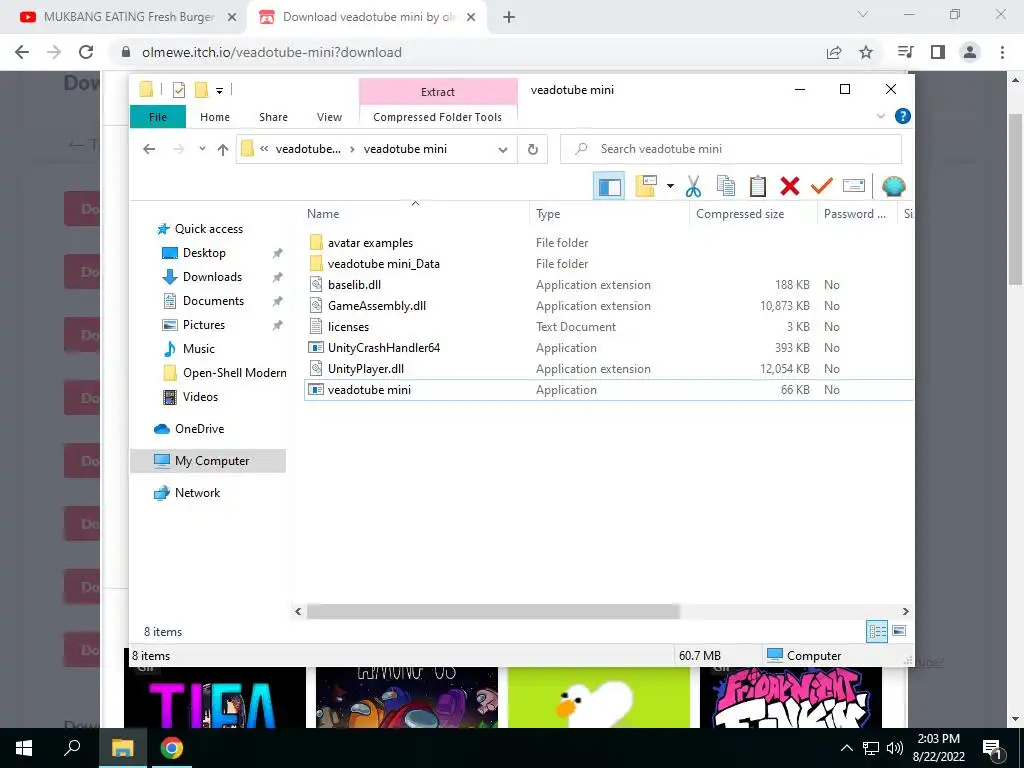
Task: Select Pictures in navigation pane
Action: [x=204, y=325]
